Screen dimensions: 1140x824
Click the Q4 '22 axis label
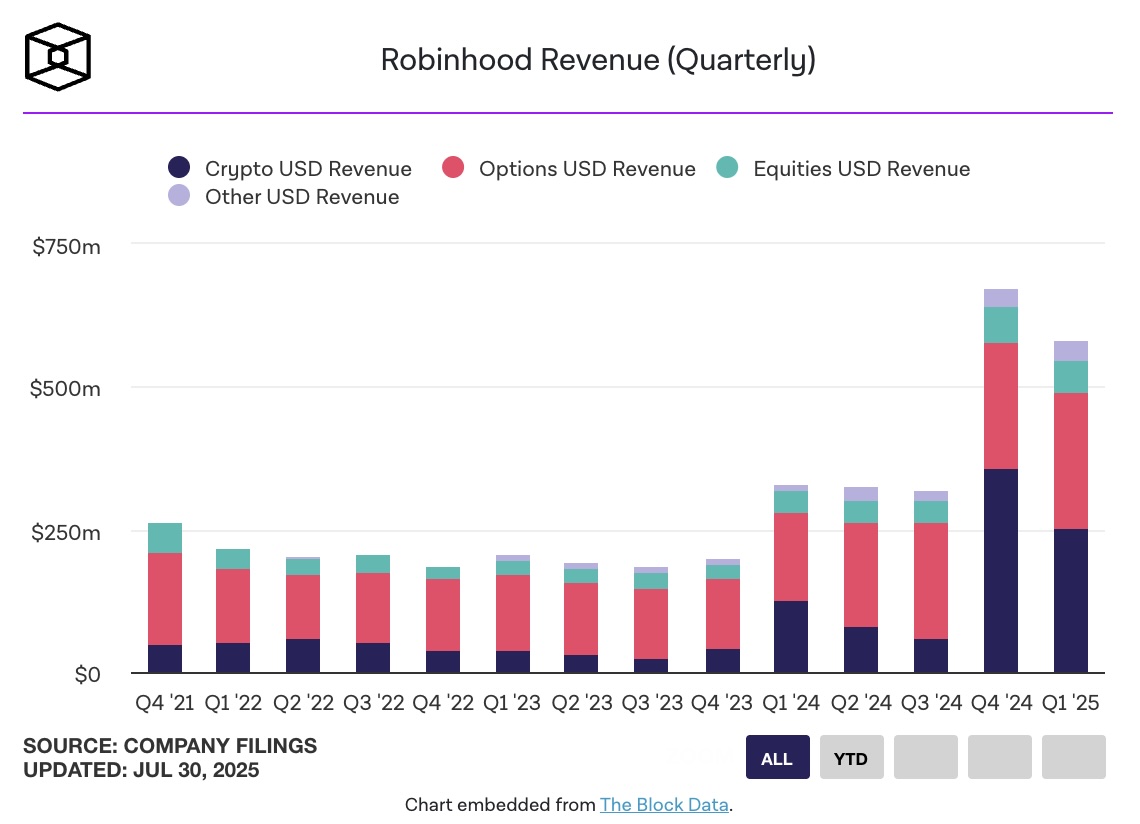(x=443, y=703)
